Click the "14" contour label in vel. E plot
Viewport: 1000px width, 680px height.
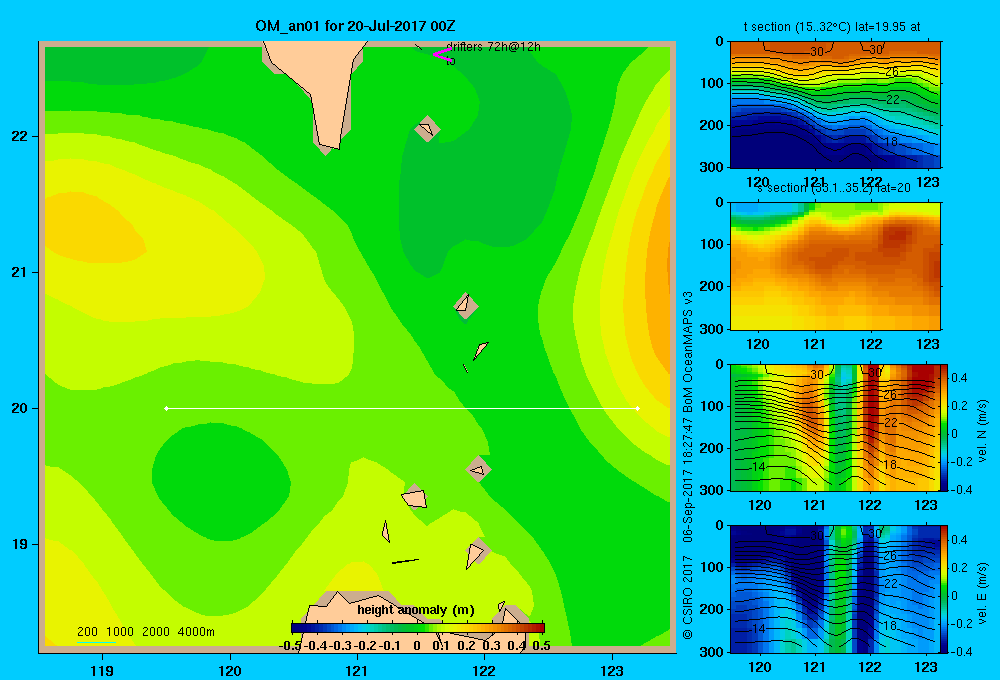pyautogui.click(x=758, y=628)
